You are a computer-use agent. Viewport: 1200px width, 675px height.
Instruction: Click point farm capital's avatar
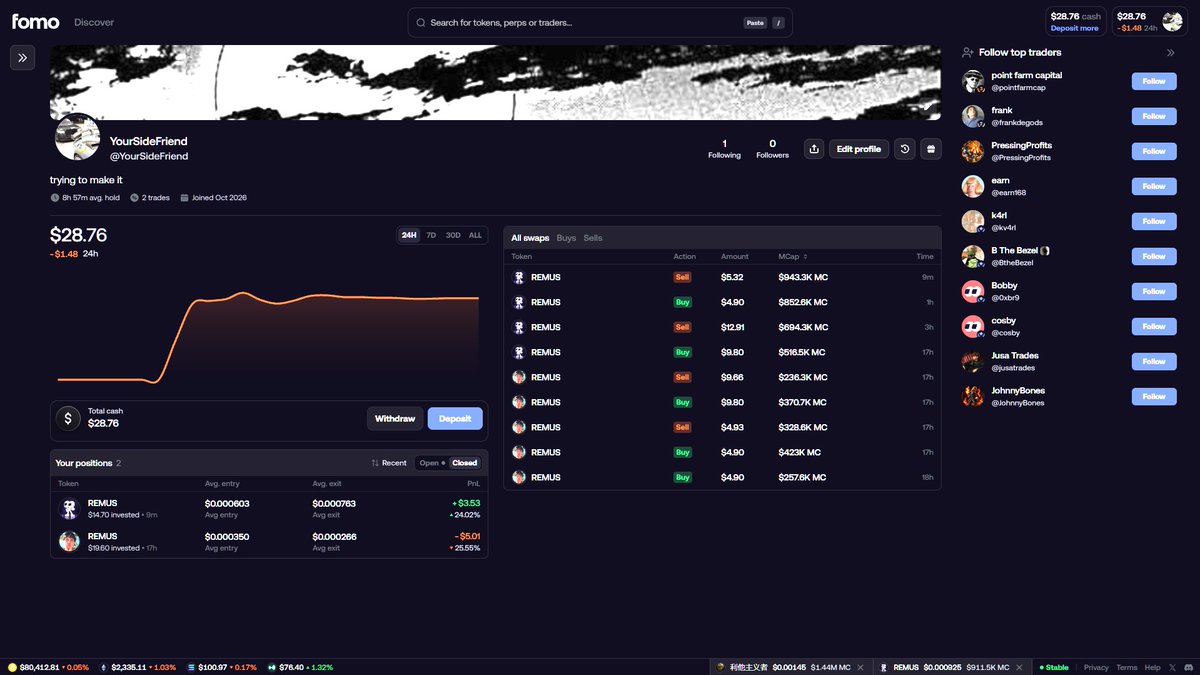coord(973,81)
